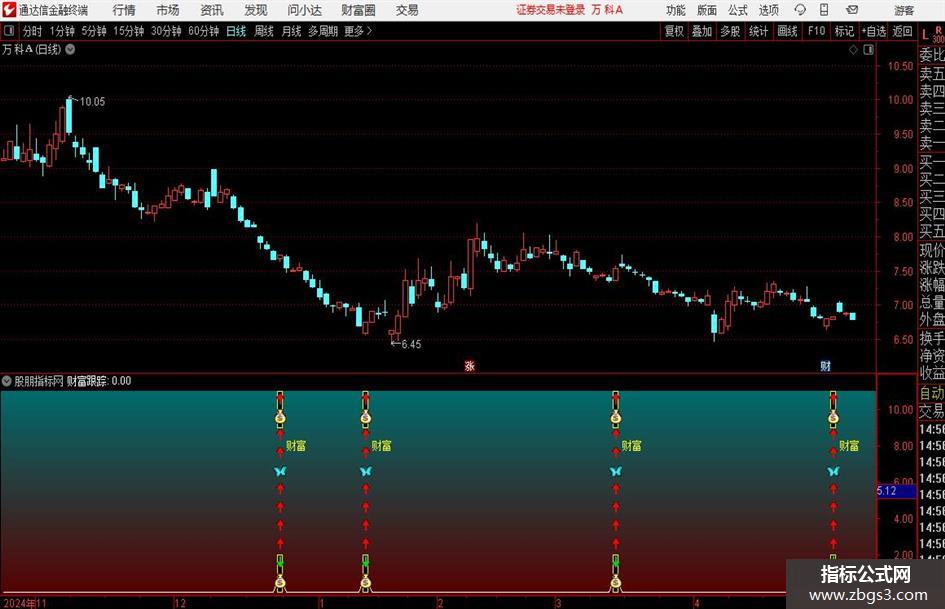The width and height of the screenshot is (945, 609).
Task: Open the 财富圈 menu
Action: click(x=358, y=10)
